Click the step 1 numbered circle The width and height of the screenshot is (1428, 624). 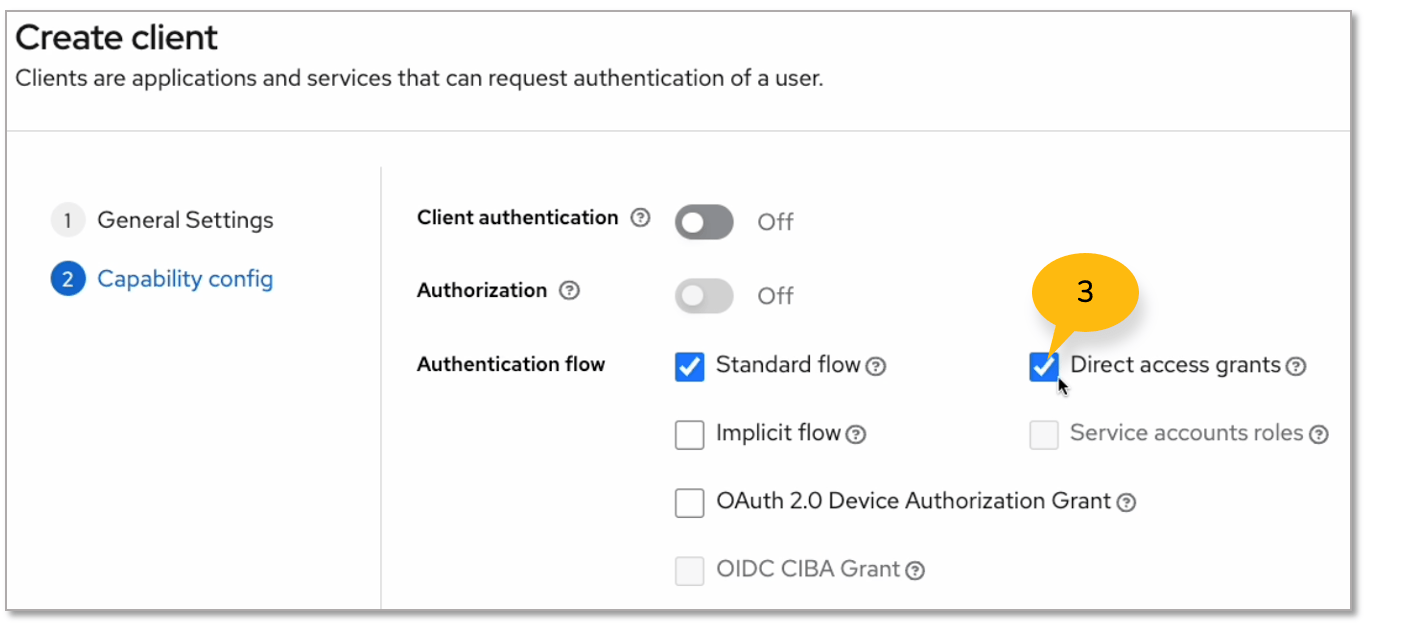67,220
